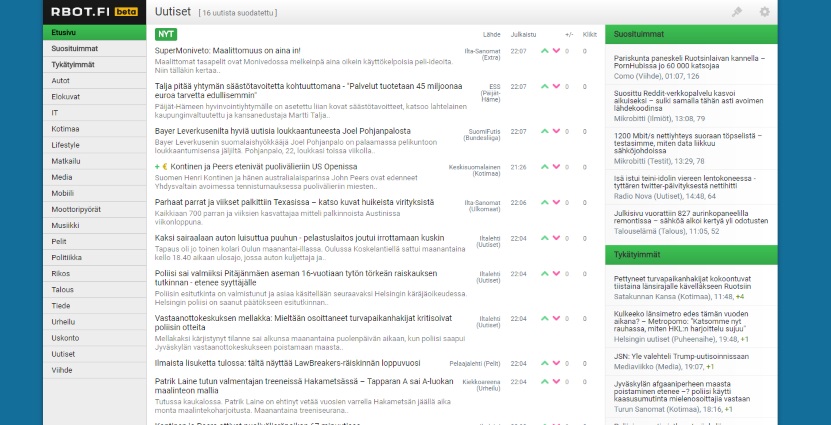Go to the Elokuvat category

click(94, 97)
